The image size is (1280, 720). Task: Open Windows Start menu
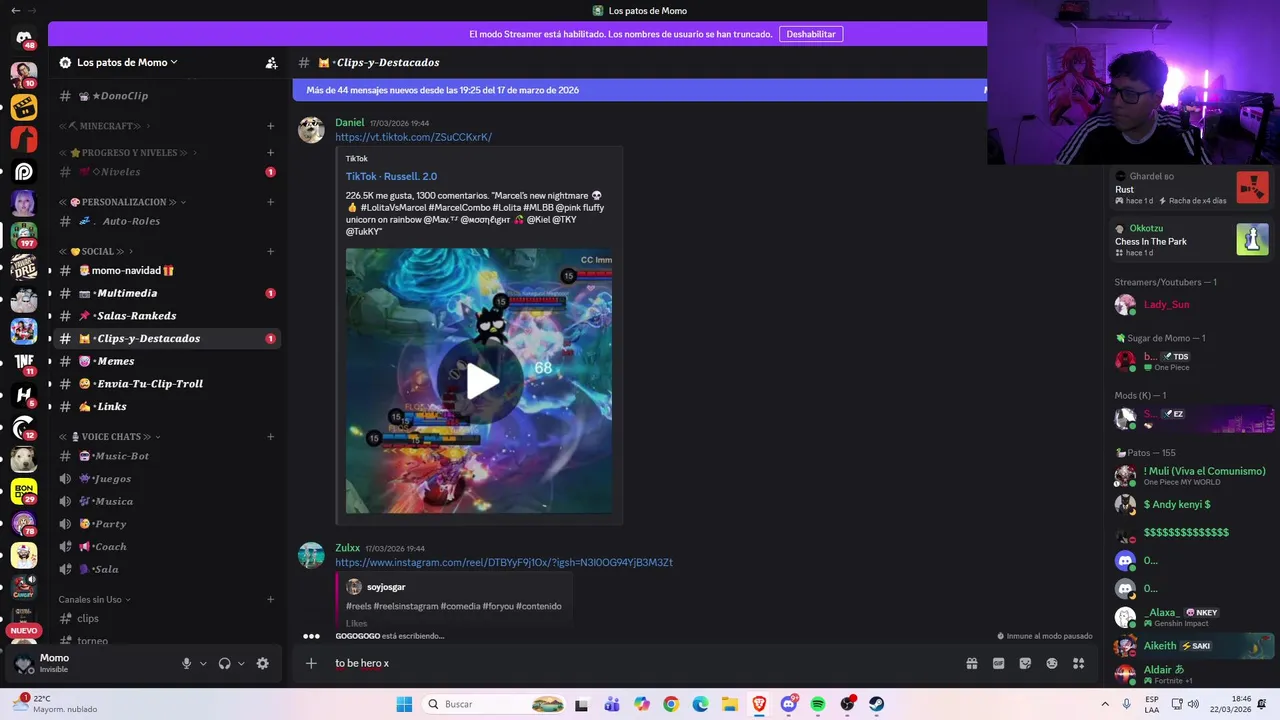[404, 704]
